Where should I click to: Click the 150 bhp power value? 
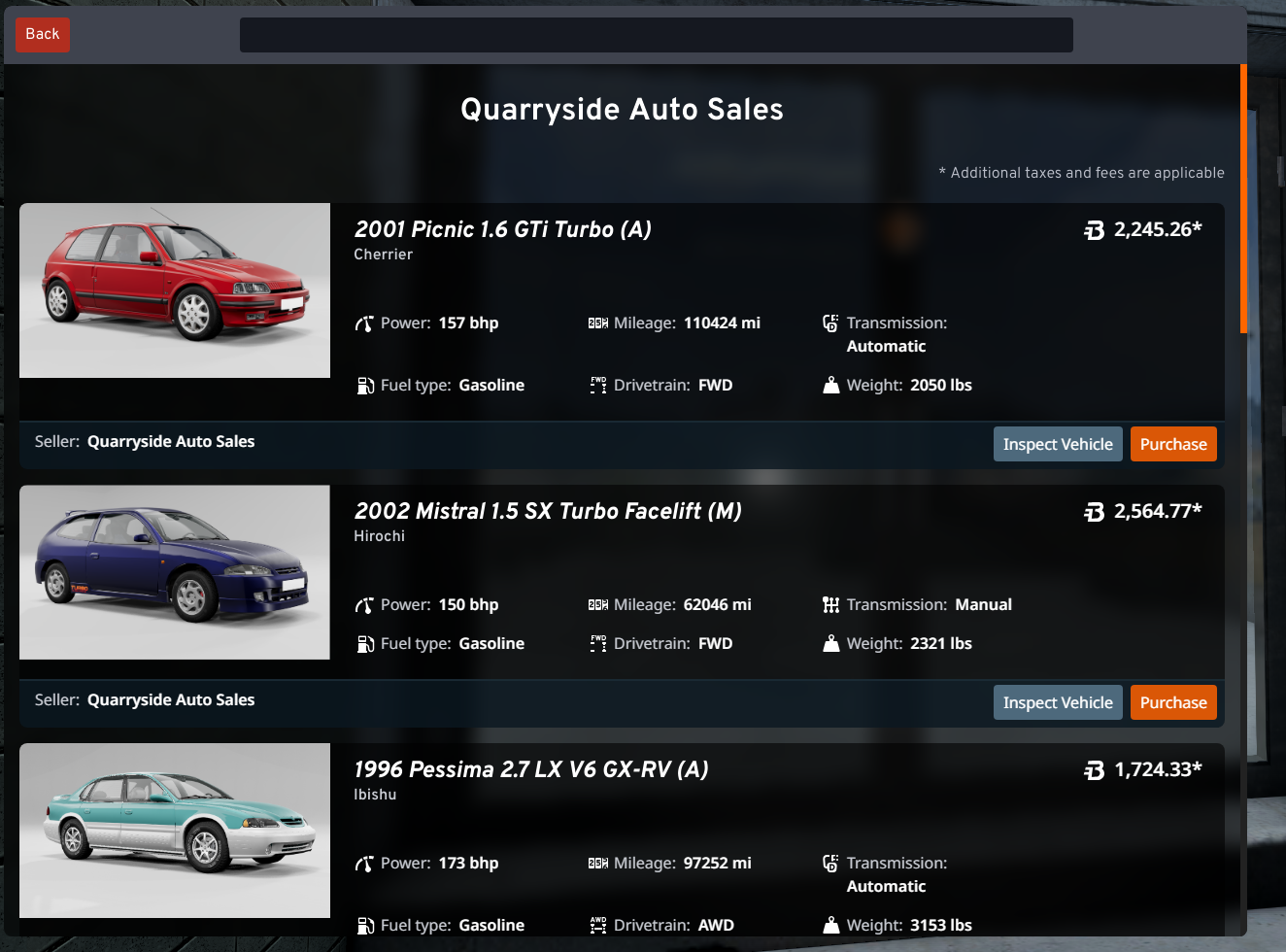(469, 605)
